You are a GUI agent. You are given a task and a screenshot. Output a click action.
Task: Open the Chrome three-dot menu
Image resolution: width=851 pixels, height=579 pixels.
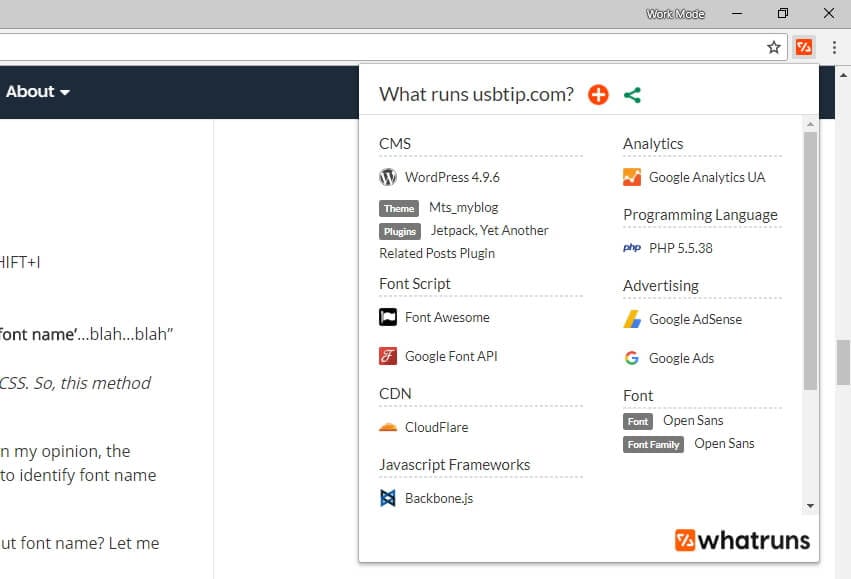[834, 47]
